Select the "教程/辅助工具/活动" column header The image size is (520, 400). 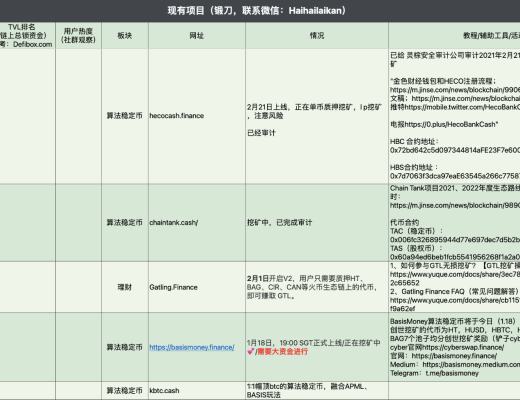454,35
